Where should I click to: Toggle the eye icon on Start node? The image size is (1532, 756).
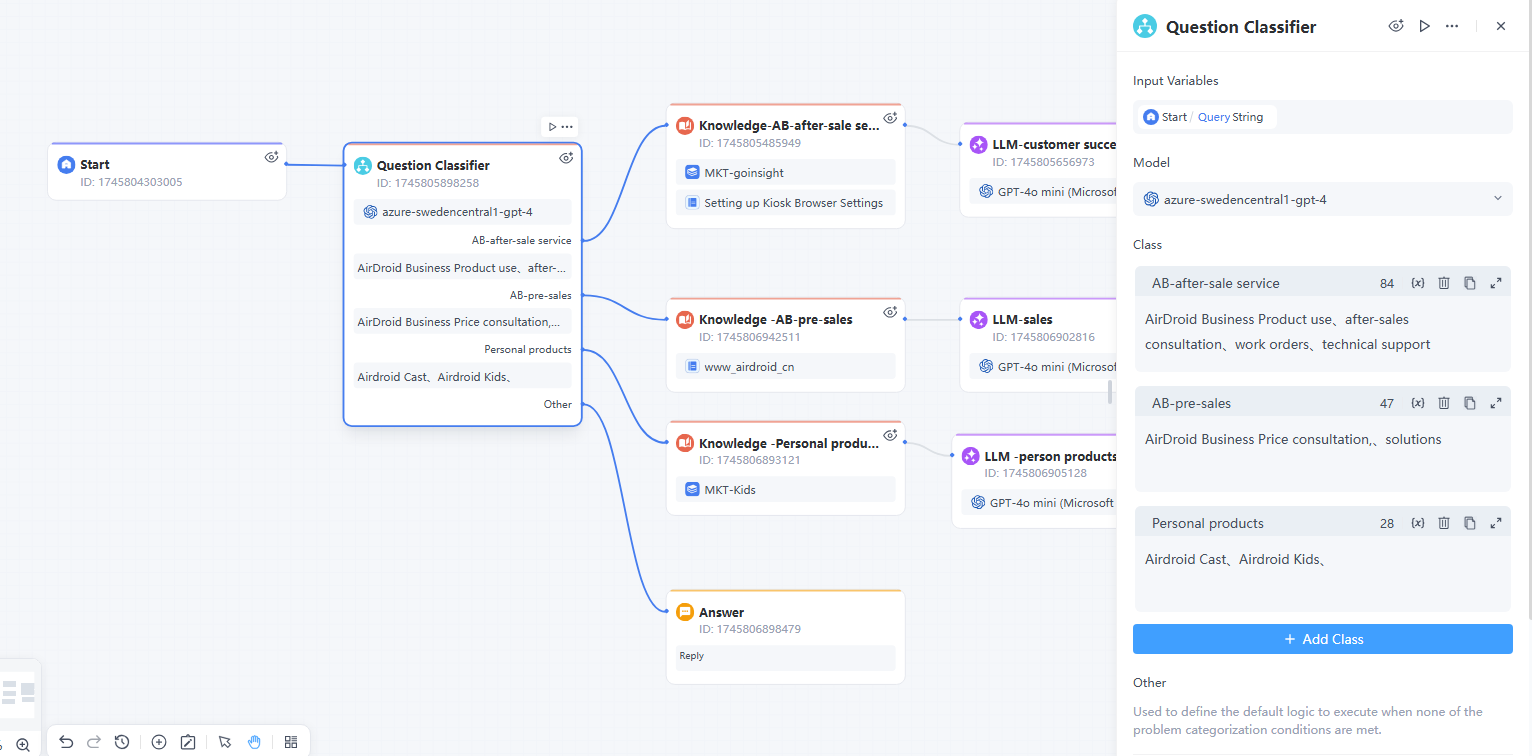(x=271, y=157)
